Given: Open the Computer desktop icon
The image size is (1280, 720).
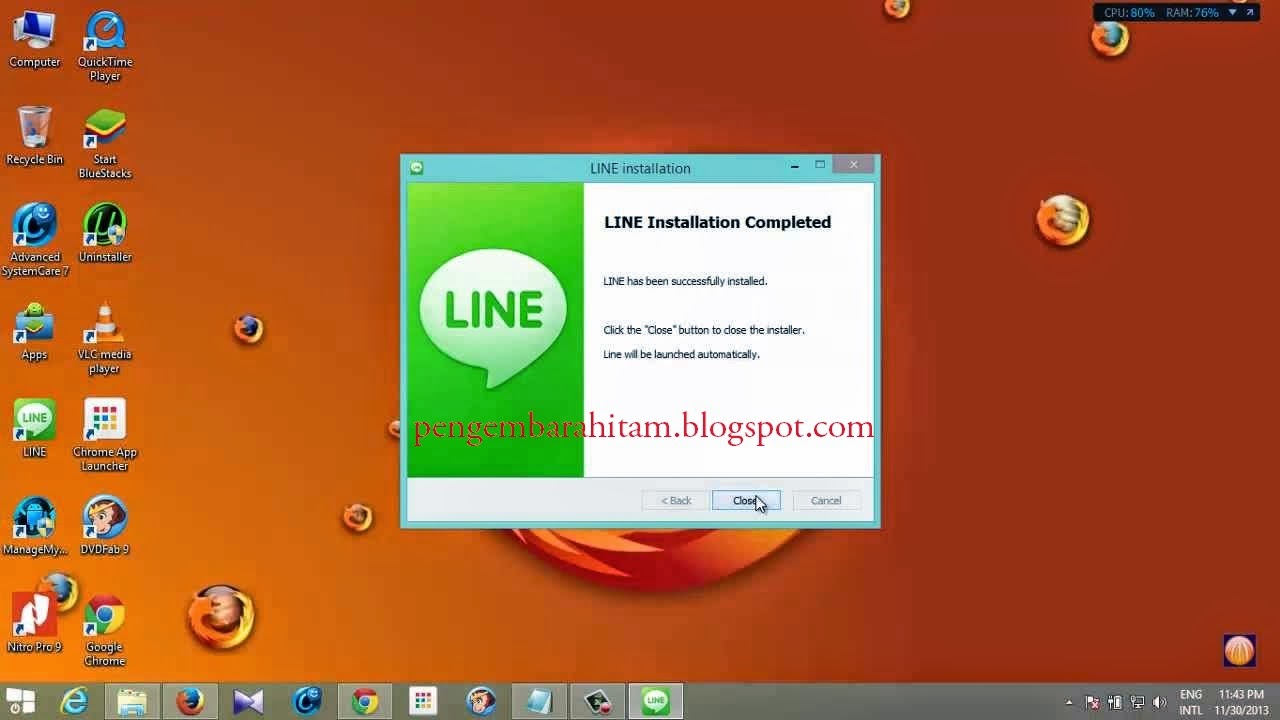Looking at the screenshot, I should click(34, 40).
